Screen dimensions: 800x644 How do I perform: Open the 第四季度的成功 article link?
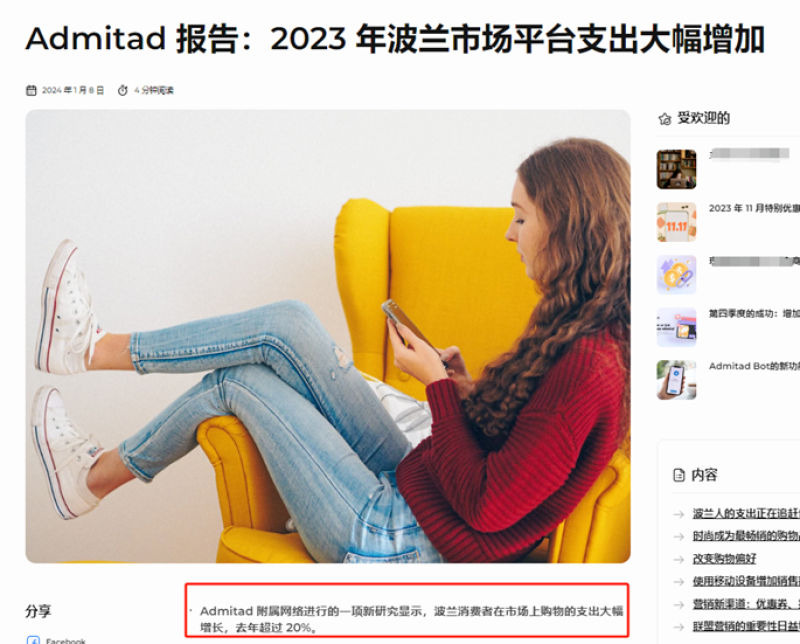[754, 313]
